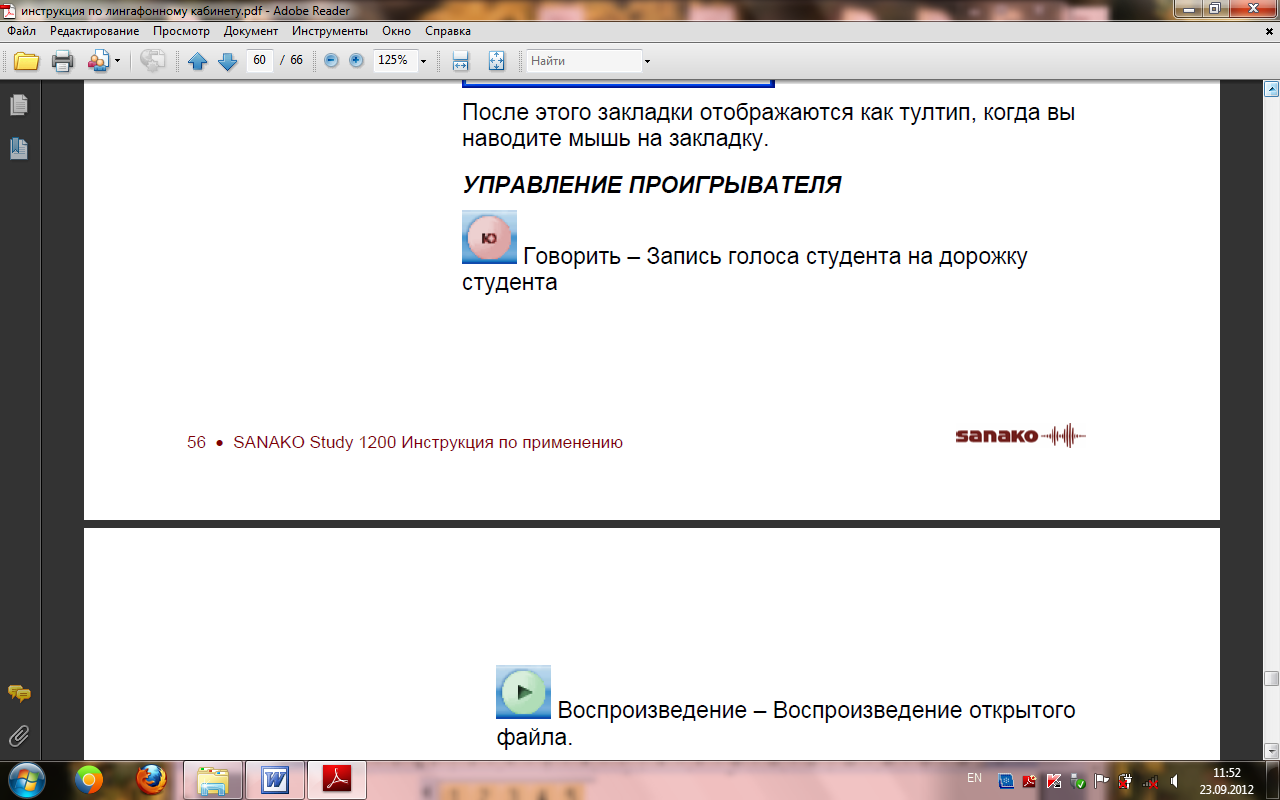1280x800 pixels.
Task: Open the Инструменты menu
Action: coord(330,31)
